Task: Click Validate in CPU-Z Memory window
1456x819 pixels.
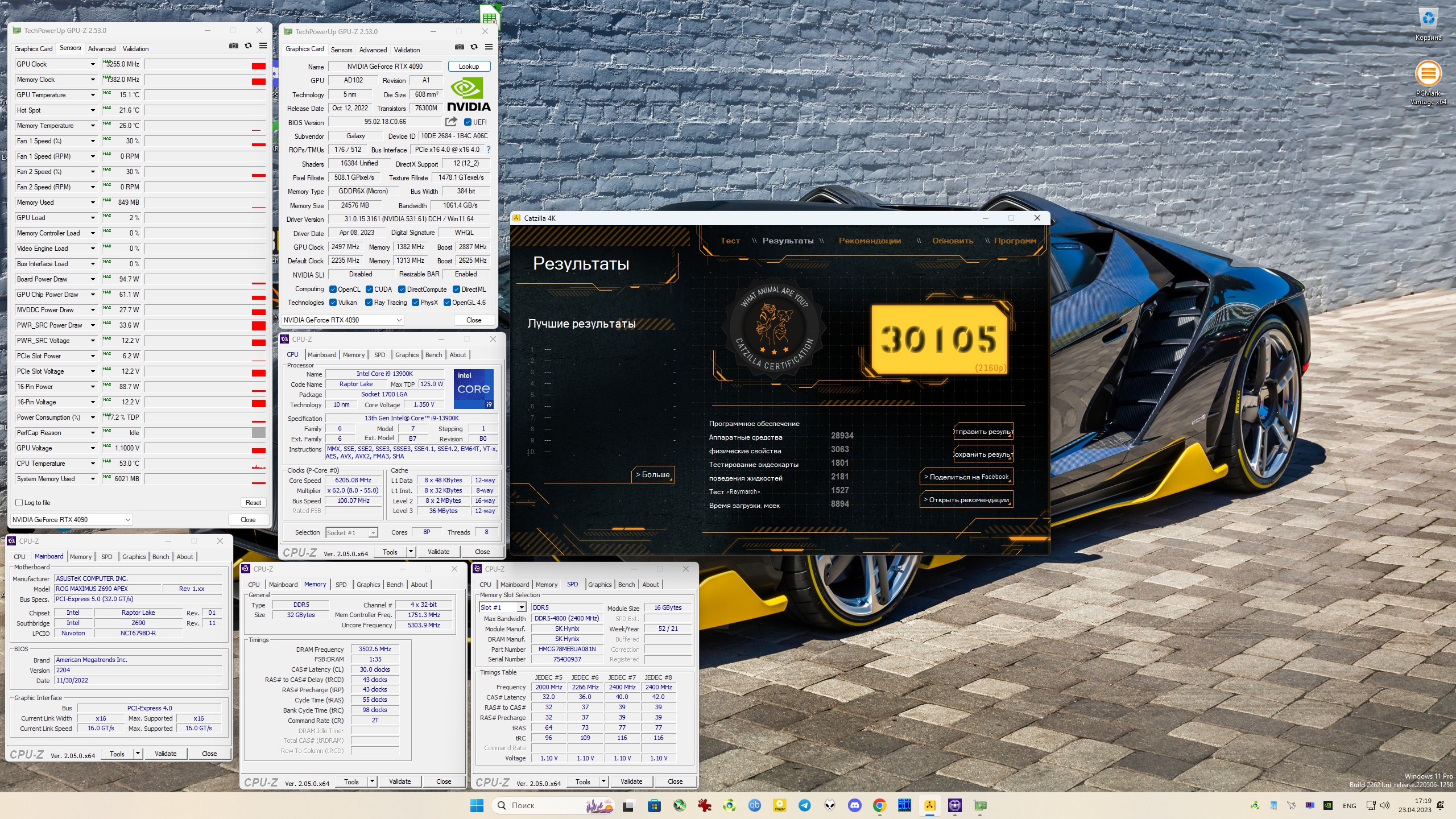Action: point(400,781)
